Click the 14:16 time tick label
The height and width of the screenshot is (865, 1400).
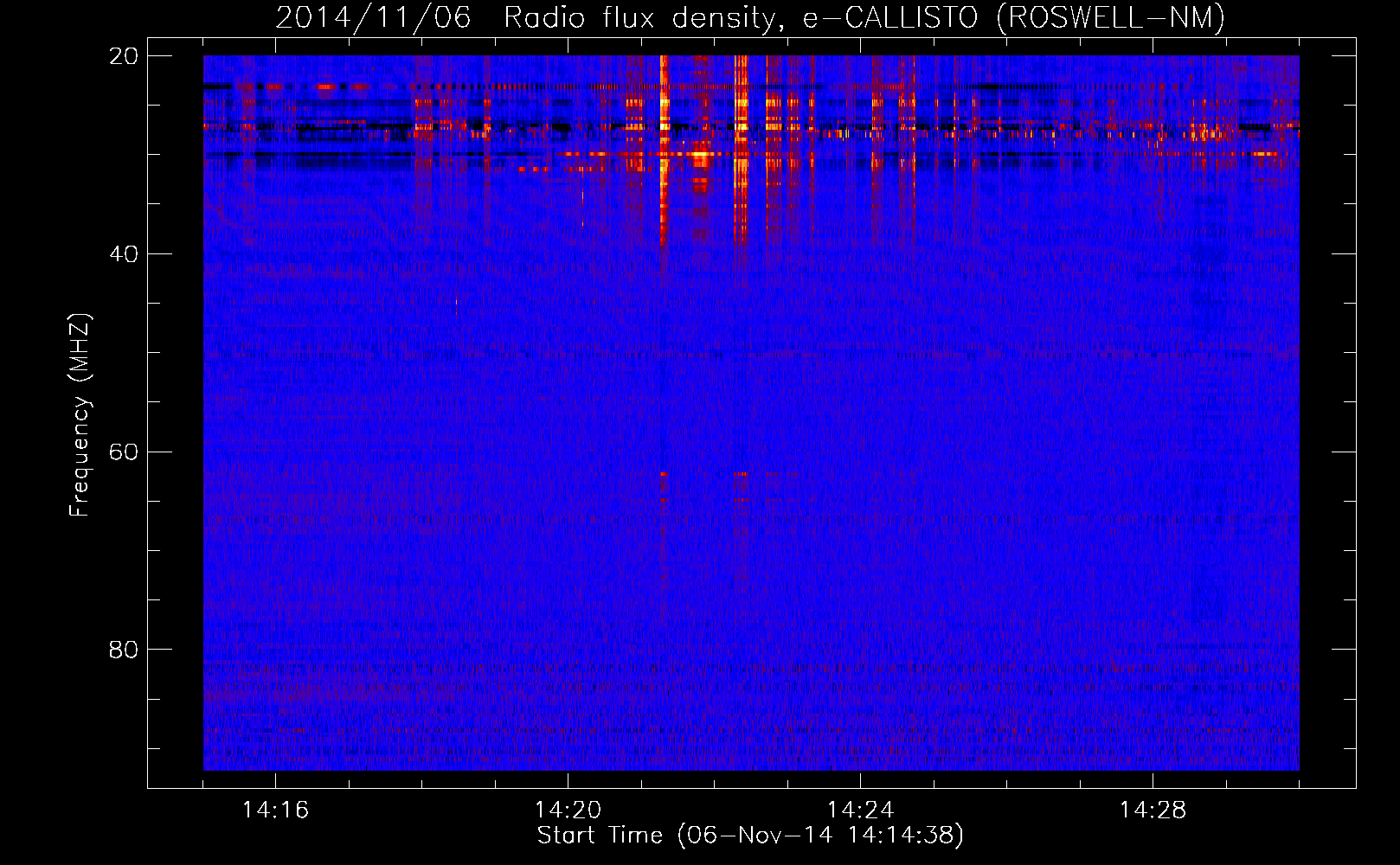(x=275, y=811)
